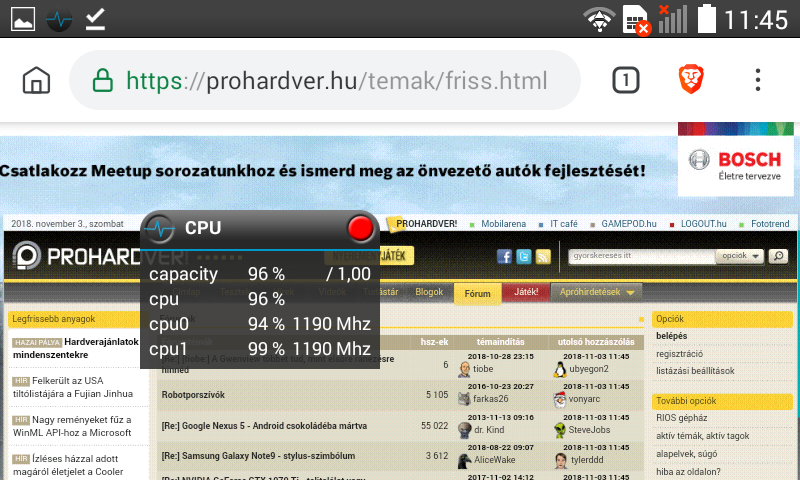Open the RIOS gépház link
This screenshot has height=480, width=800.
pos(681,418)
